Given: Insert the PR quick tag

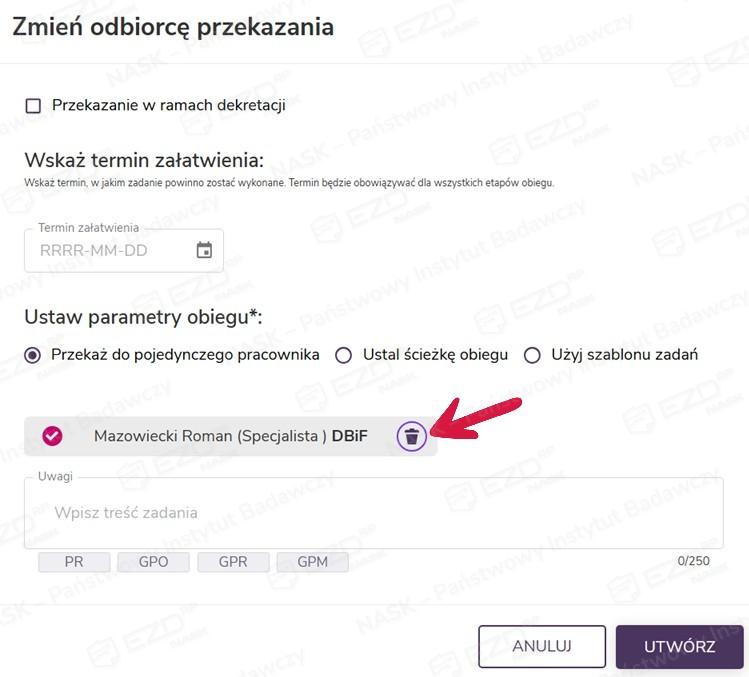Looking at the screenshot, I should (x=74, y=562).
